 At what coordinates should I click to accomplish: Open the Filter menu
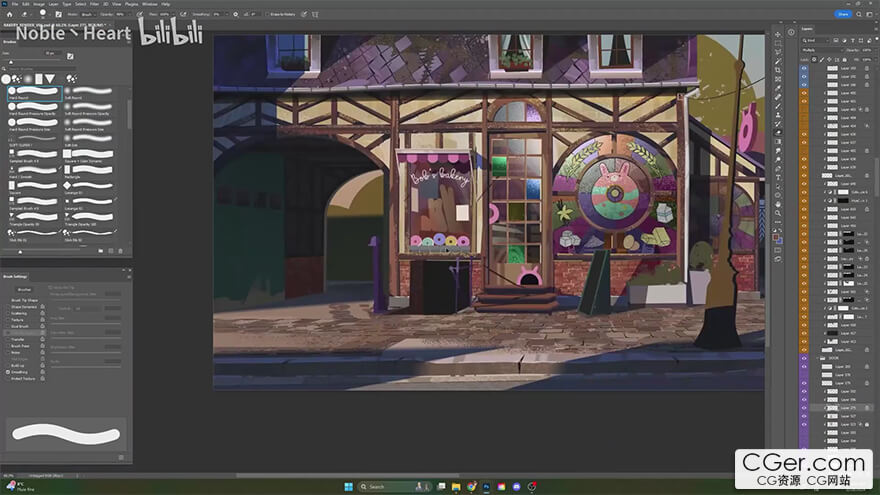(x=94, y=4)
